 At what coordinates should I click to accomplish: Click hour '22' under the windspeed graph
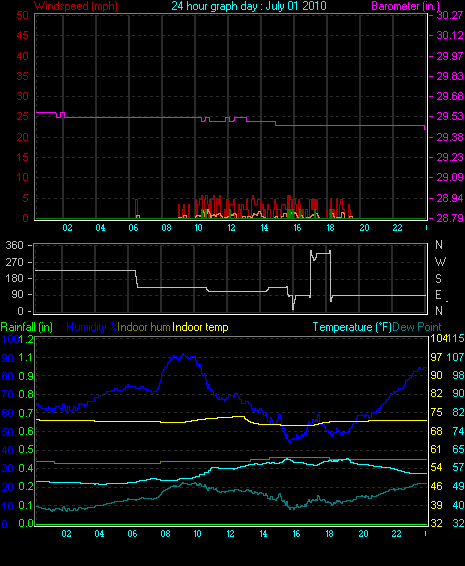[x=397, y=228]
